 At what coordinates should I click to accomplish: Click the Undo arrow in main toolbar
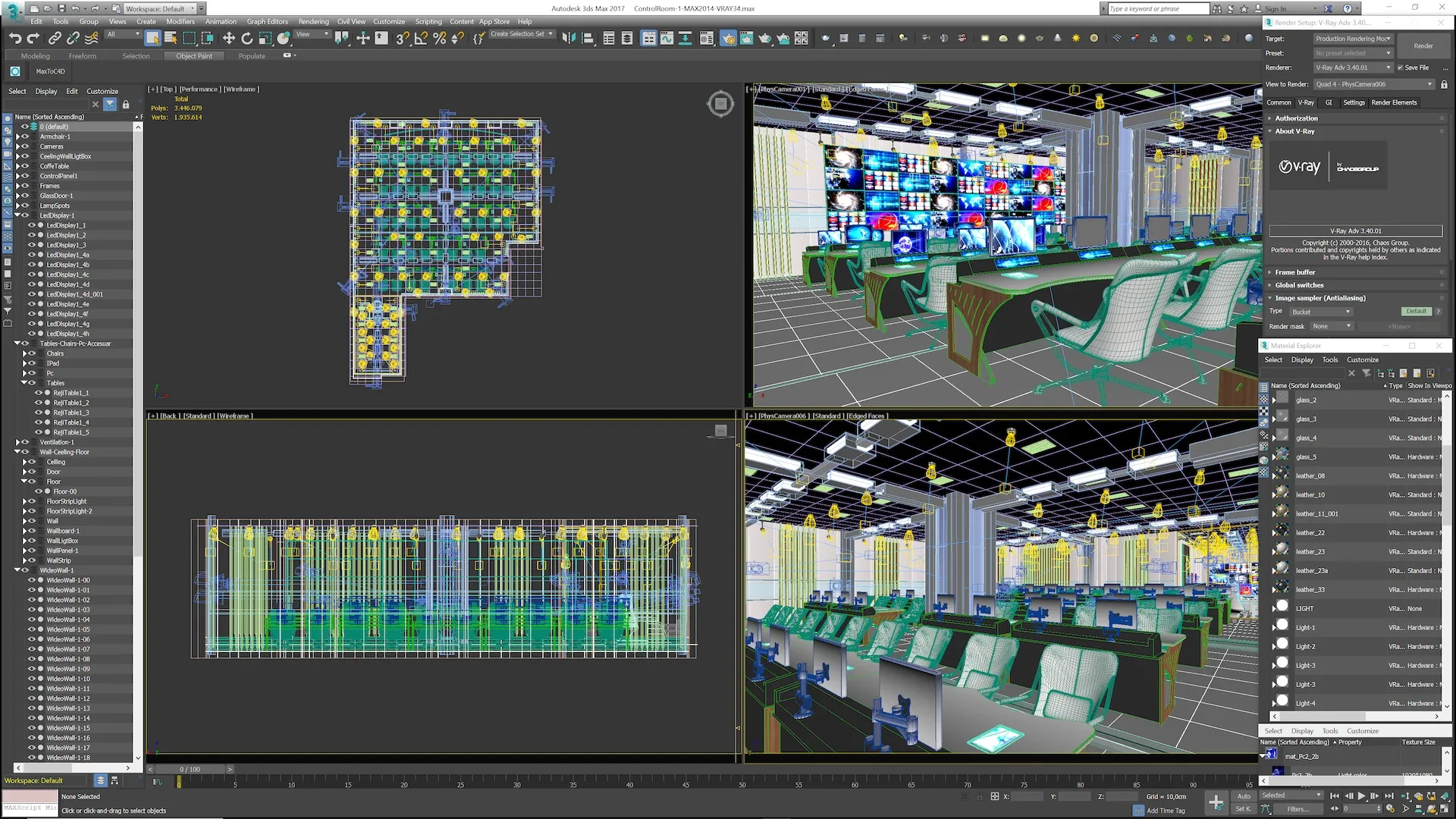pyautogui.click(x=15, y=38)
